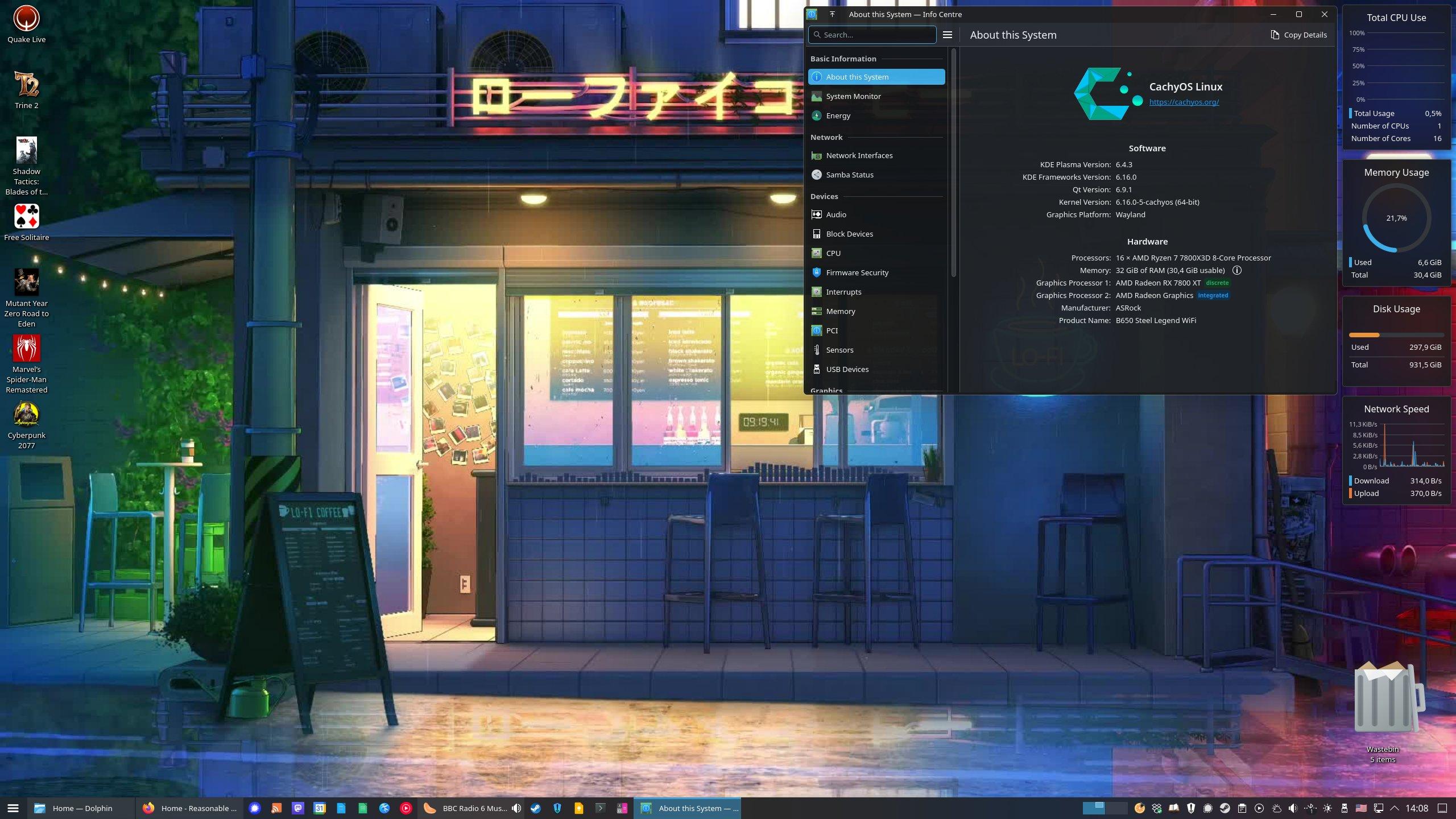The image size is (1456, 819).
Task: Select the Free Solitaire desktop icon
Action: point(26,222)
